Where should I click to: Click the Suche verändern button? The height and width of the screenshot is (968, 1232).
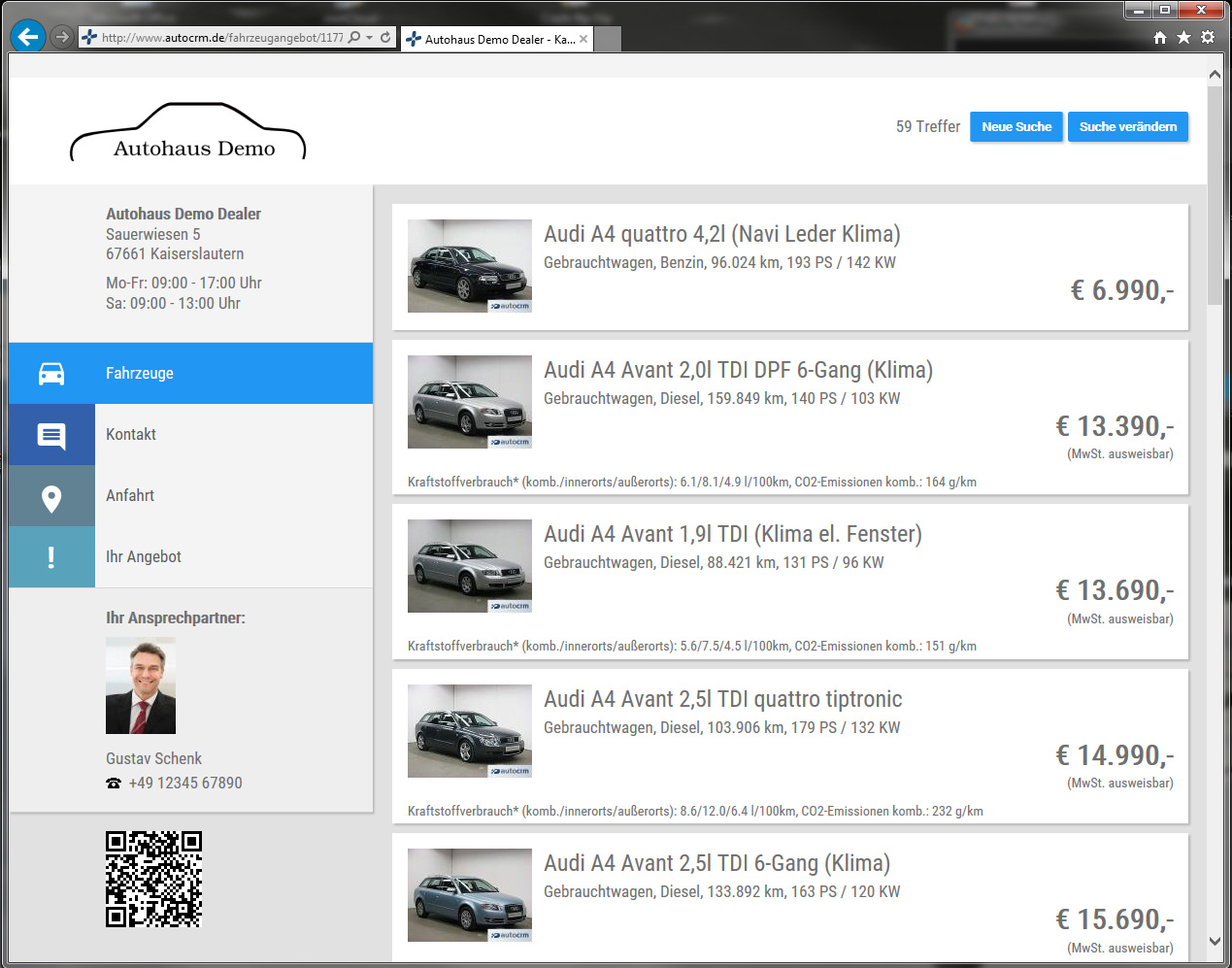click(x=1128, y=127)
